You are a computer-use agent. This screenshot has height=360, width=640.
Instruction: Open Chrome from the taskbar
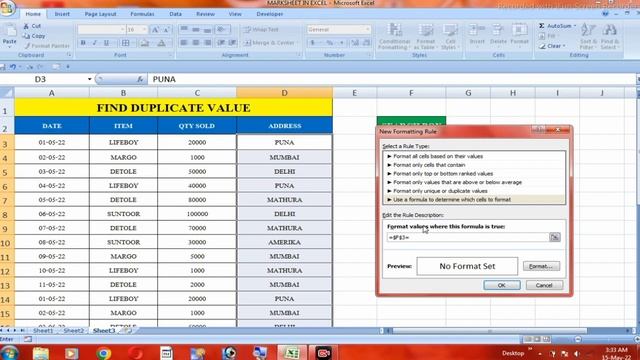(x=104, y=353)
